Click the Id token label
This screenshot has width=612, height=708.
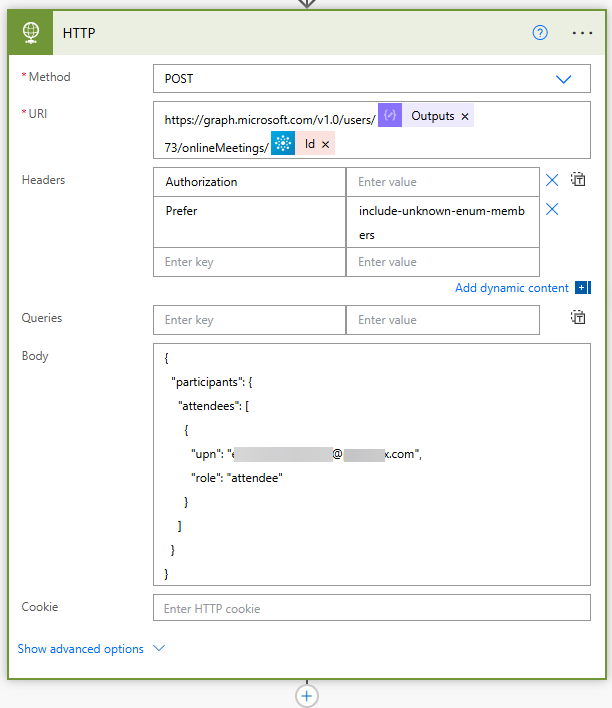coord(309,144)
